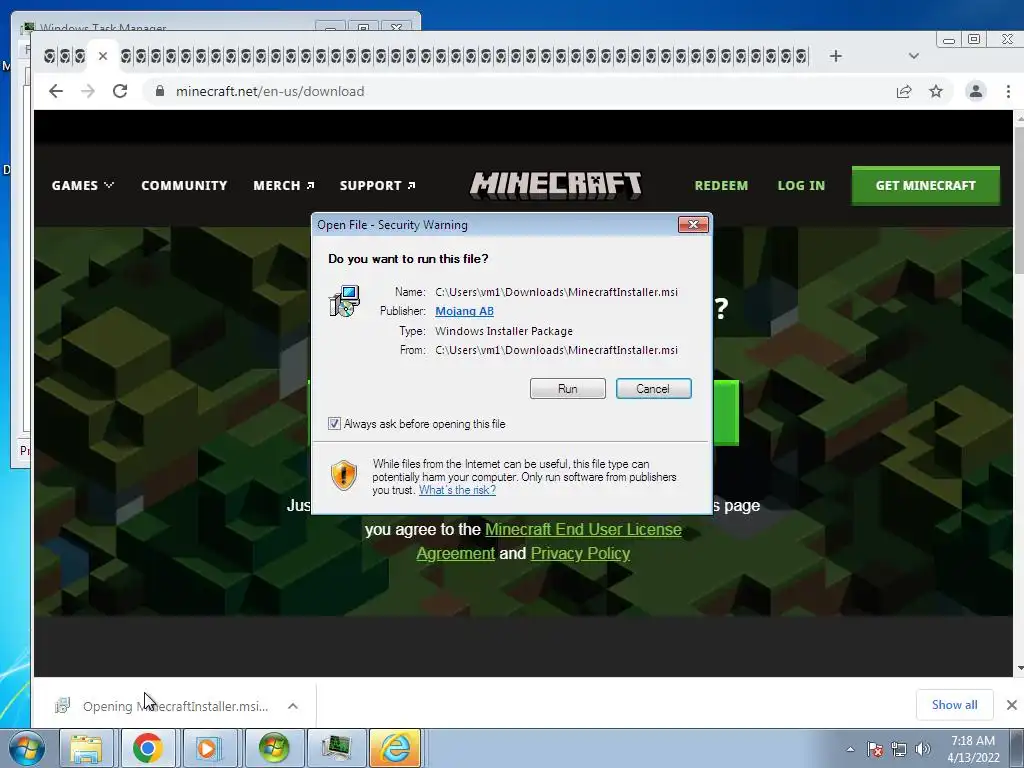
Task: Close the Security Warning dialog
Action: point(693,225)
